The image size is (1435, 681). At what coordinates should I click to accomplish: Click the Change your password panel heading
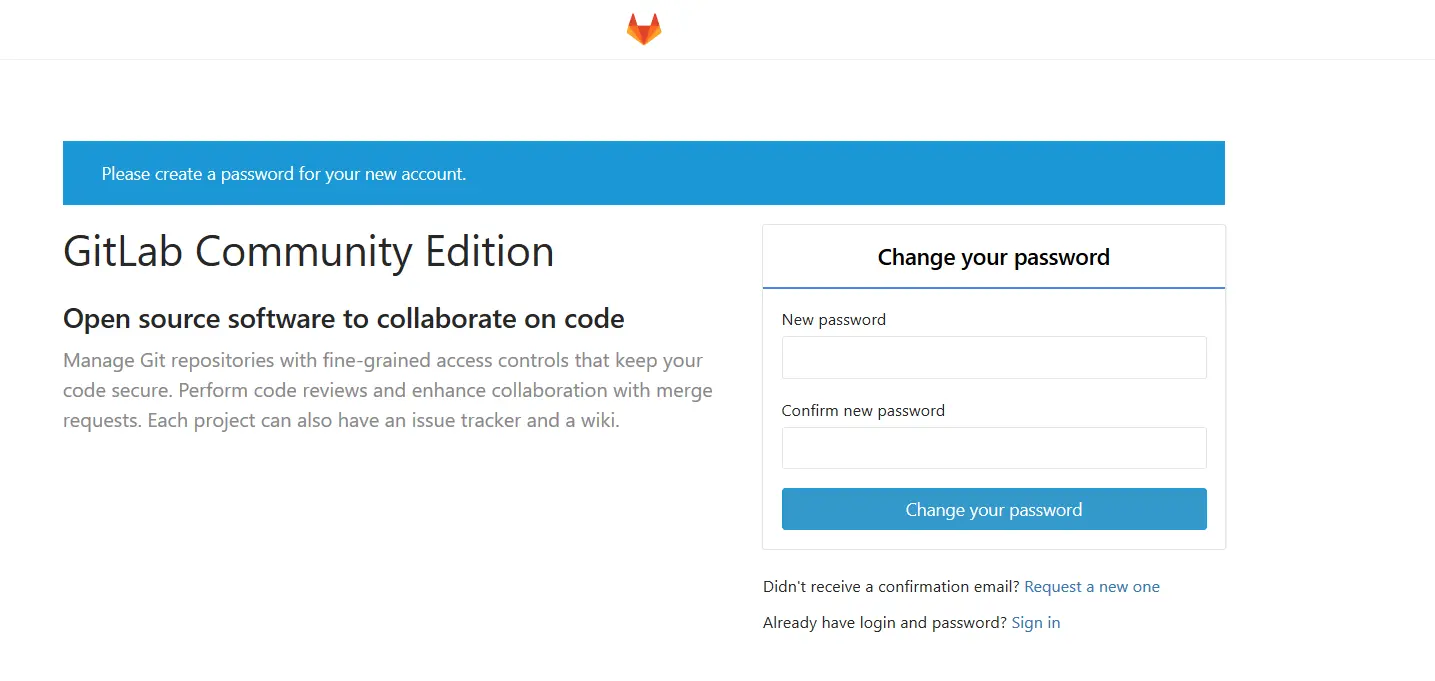(x=993, y=257)
